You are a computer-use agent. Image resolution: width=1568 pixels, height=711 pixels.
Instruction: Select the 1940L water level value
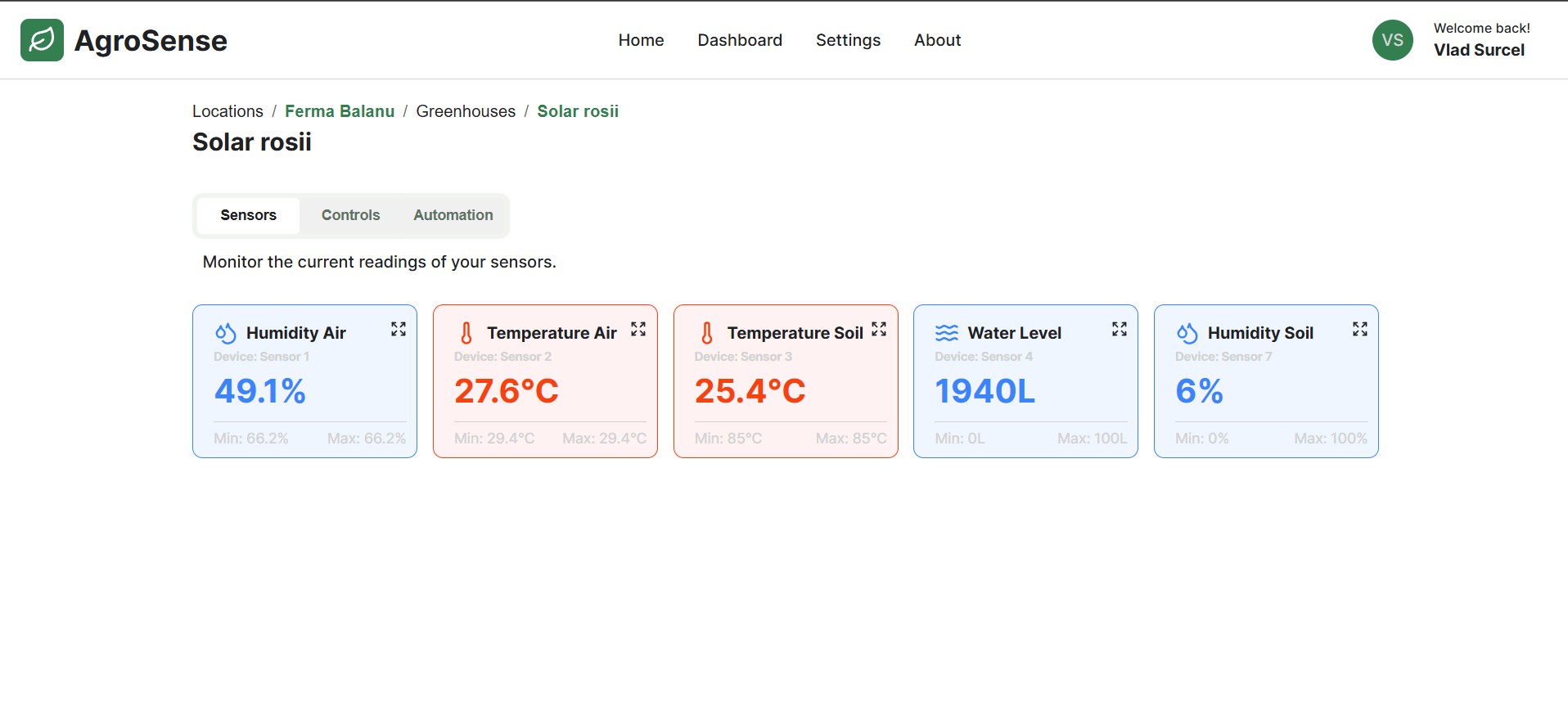coord(985,391)
